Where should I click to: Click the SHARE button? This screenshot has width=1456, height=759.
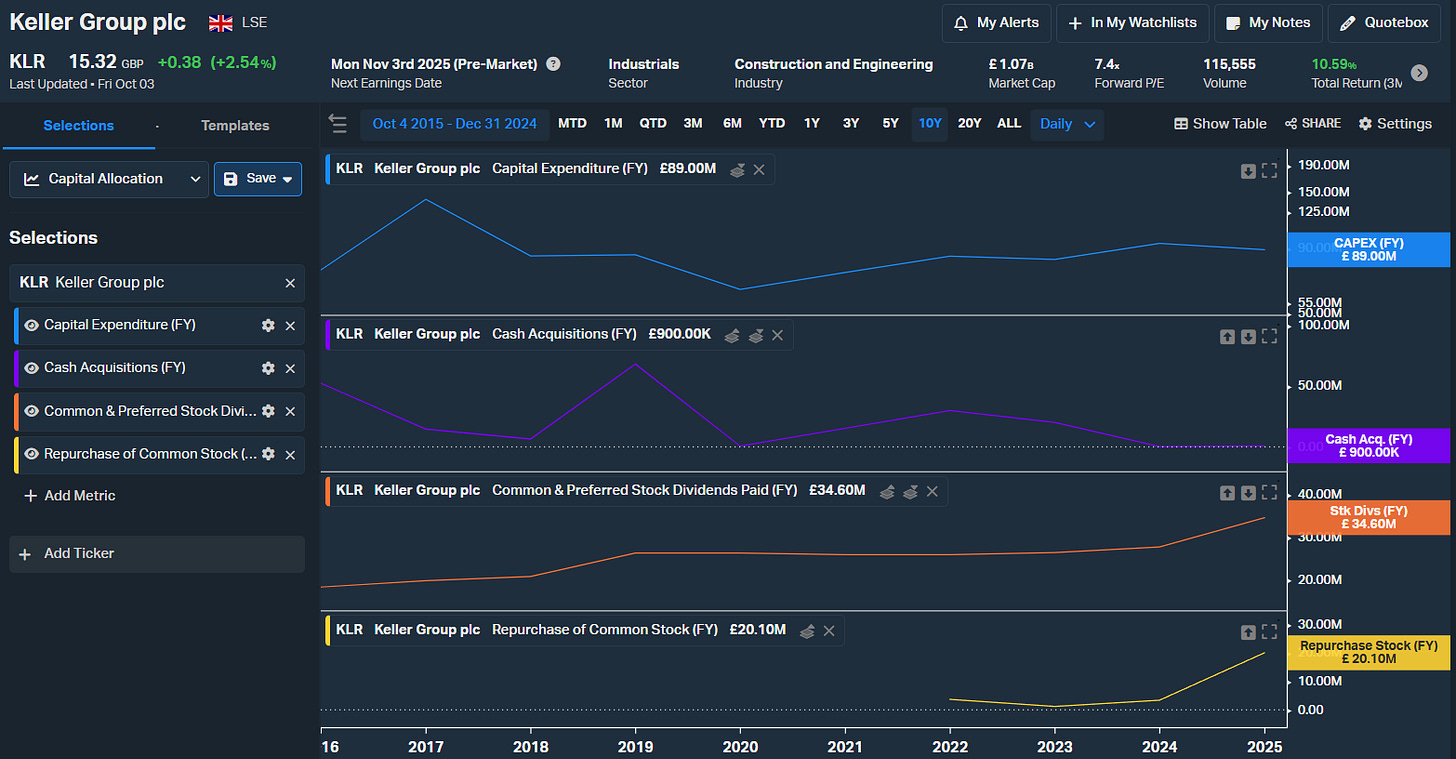click(x=1313, y=124)
